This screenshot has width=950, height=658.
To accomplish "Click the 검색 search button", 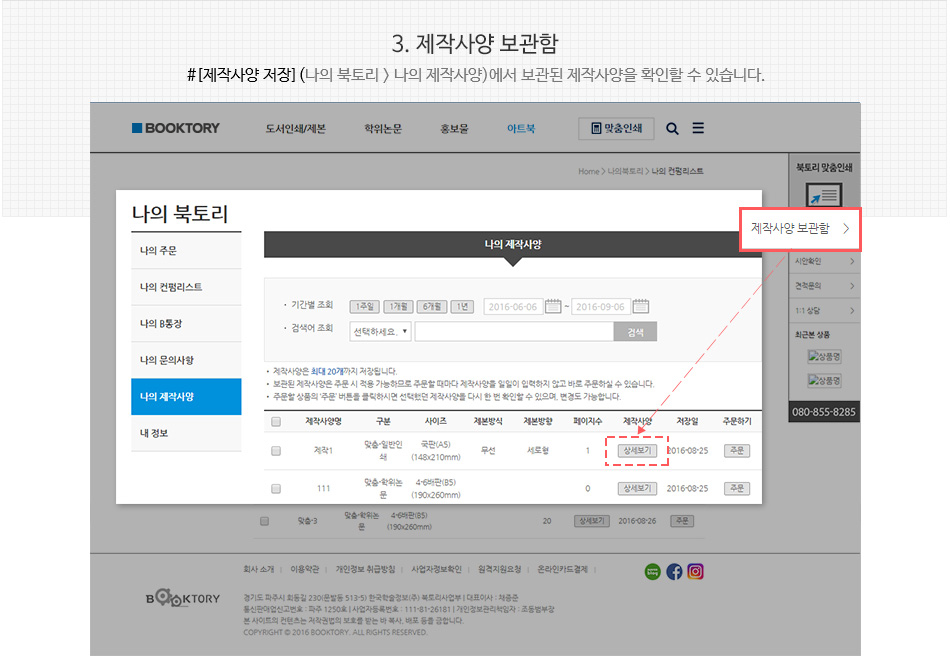I will [636, 332].
